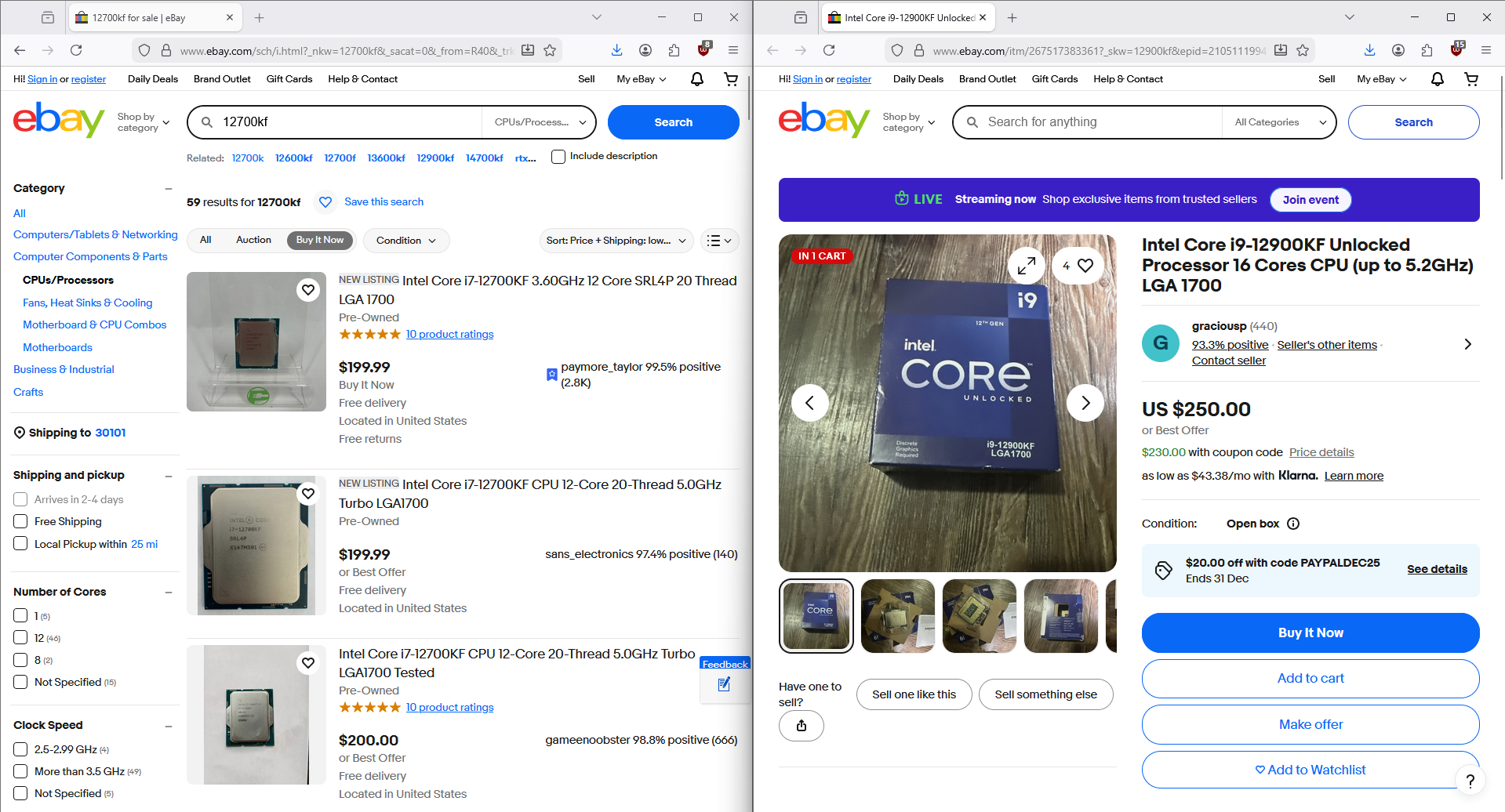This screenshot has height=812, width=1505.
Task: Open extensions in right browser toolbar
Action: point(1427,50)
